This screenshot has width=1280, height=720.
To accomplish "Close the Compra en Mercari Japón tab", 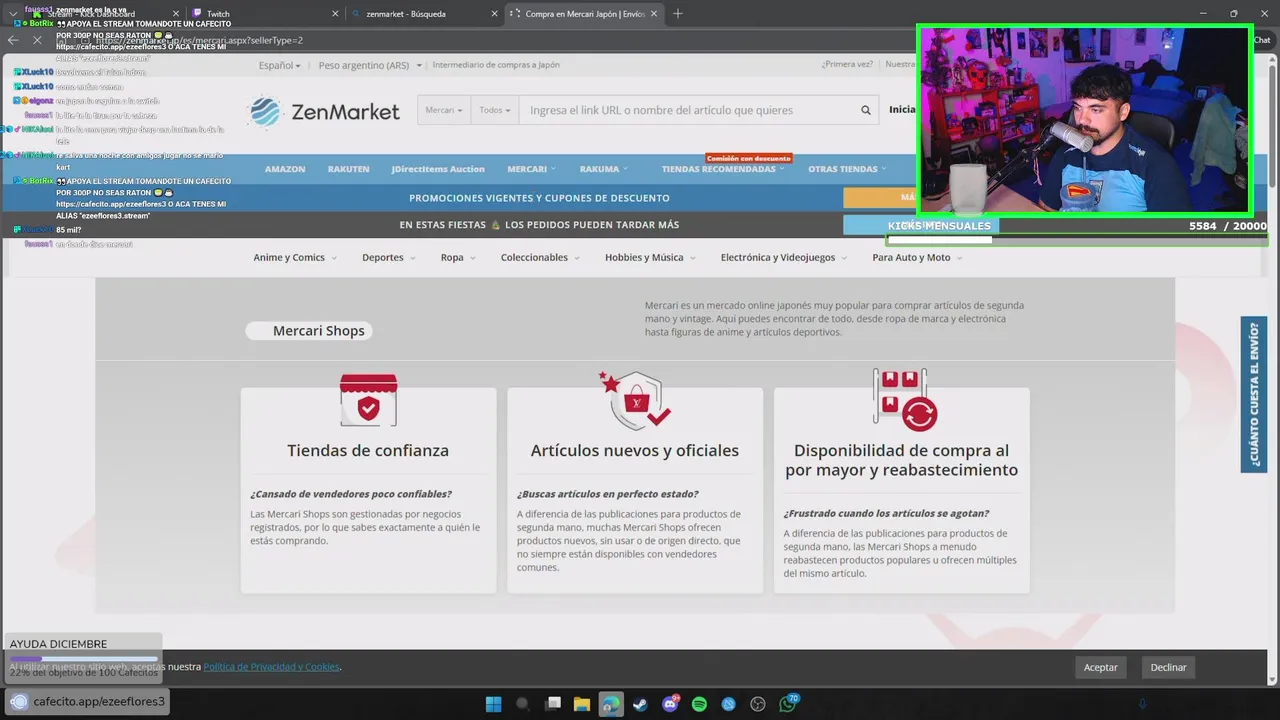I will [x=655, y=14].
